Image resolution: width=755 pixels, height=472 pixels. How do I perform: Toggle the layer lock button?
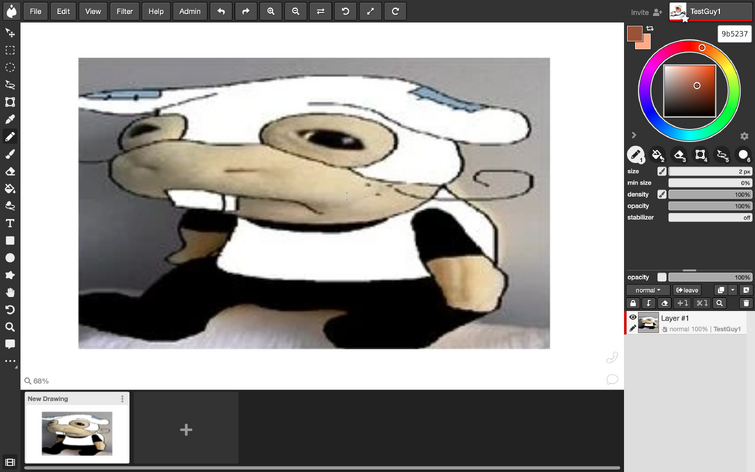click(633, 303)
